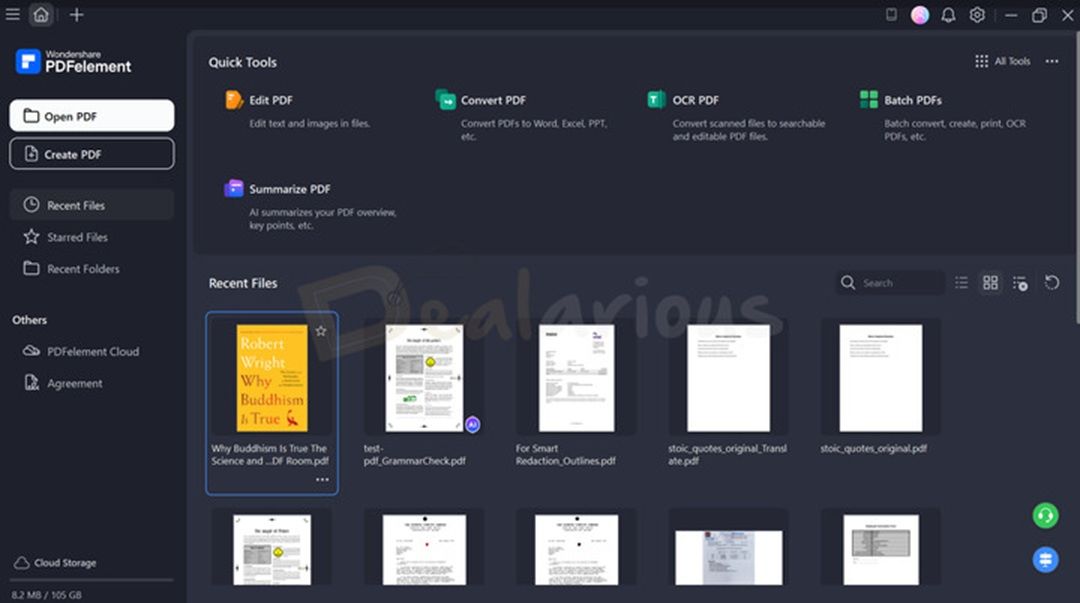Open the test-pdf_GrammarCheck.pdf thumbnail

pos(422,377)
